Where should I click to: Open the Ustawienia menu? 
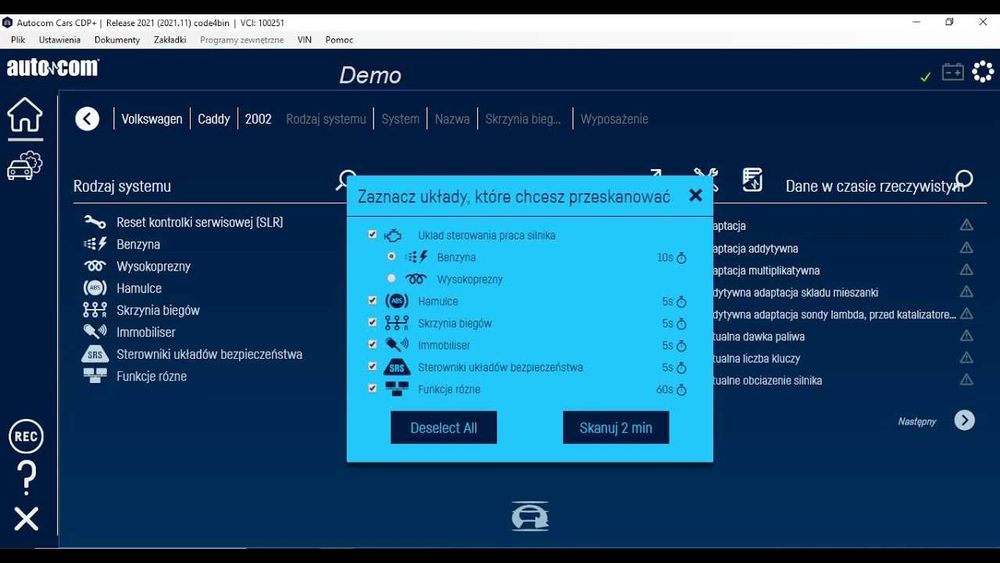pyautogui.click(x=59, y=40)
